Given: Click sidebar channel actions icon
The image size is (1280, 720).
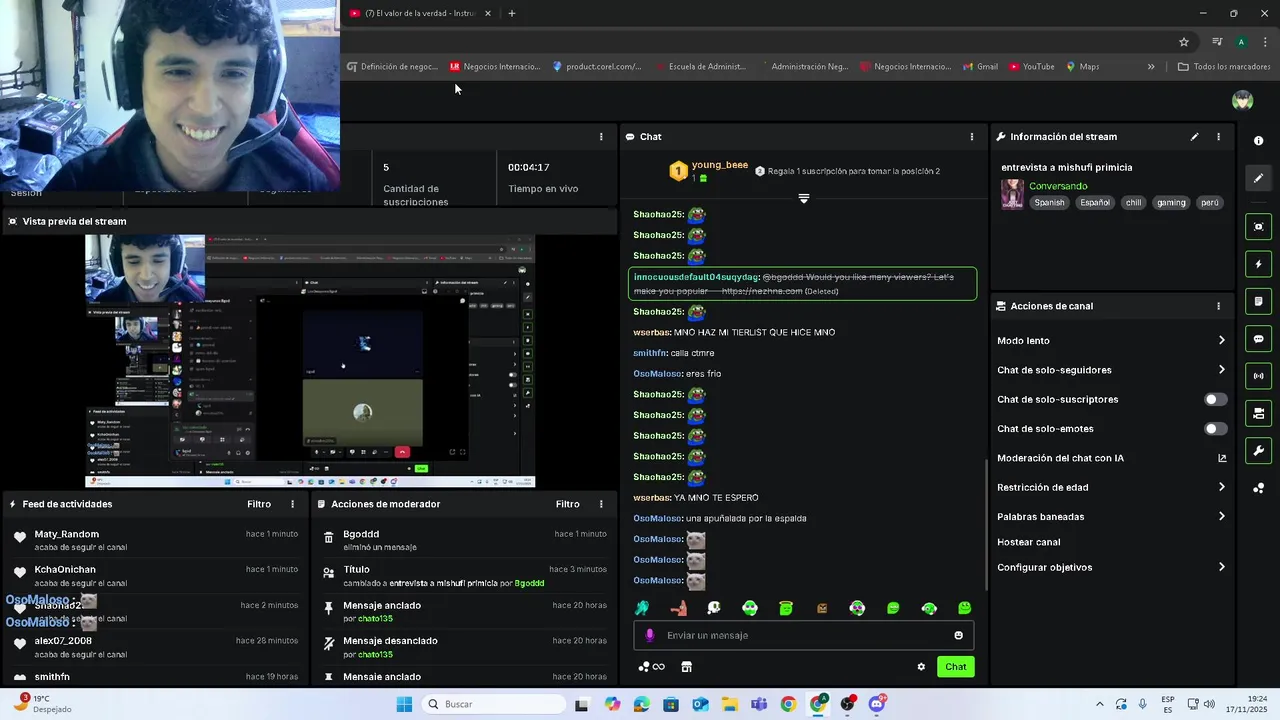Looking at the screenshot, I should [x=1259, y=413].
